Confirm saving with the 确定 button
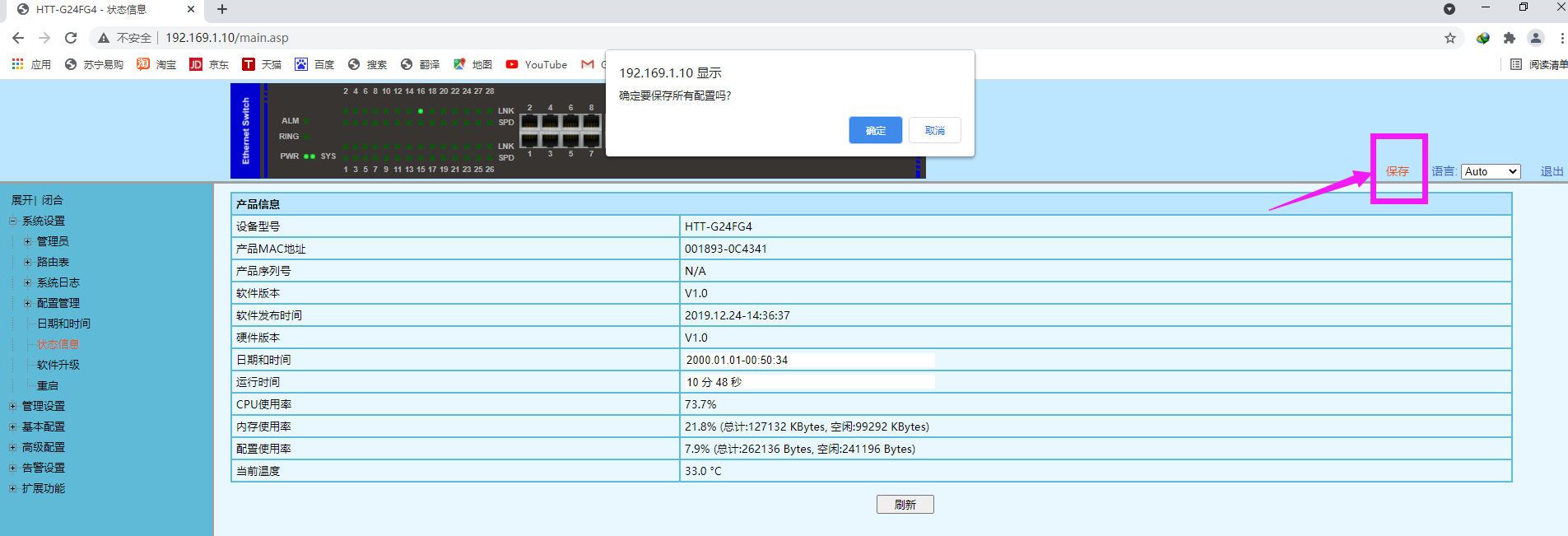This screenshot has height=536, width=1568. click(x=875, y=130)
